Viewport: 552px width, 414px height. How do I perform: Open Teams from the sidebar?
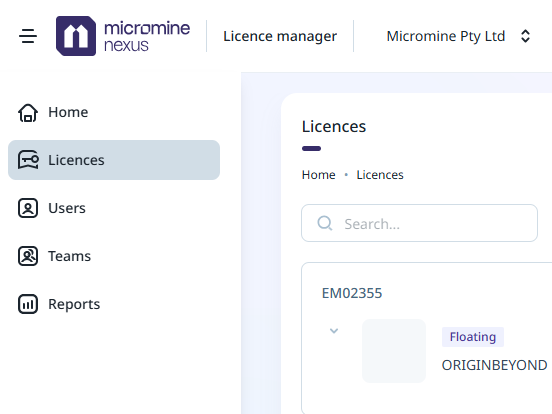click(114, 256)
